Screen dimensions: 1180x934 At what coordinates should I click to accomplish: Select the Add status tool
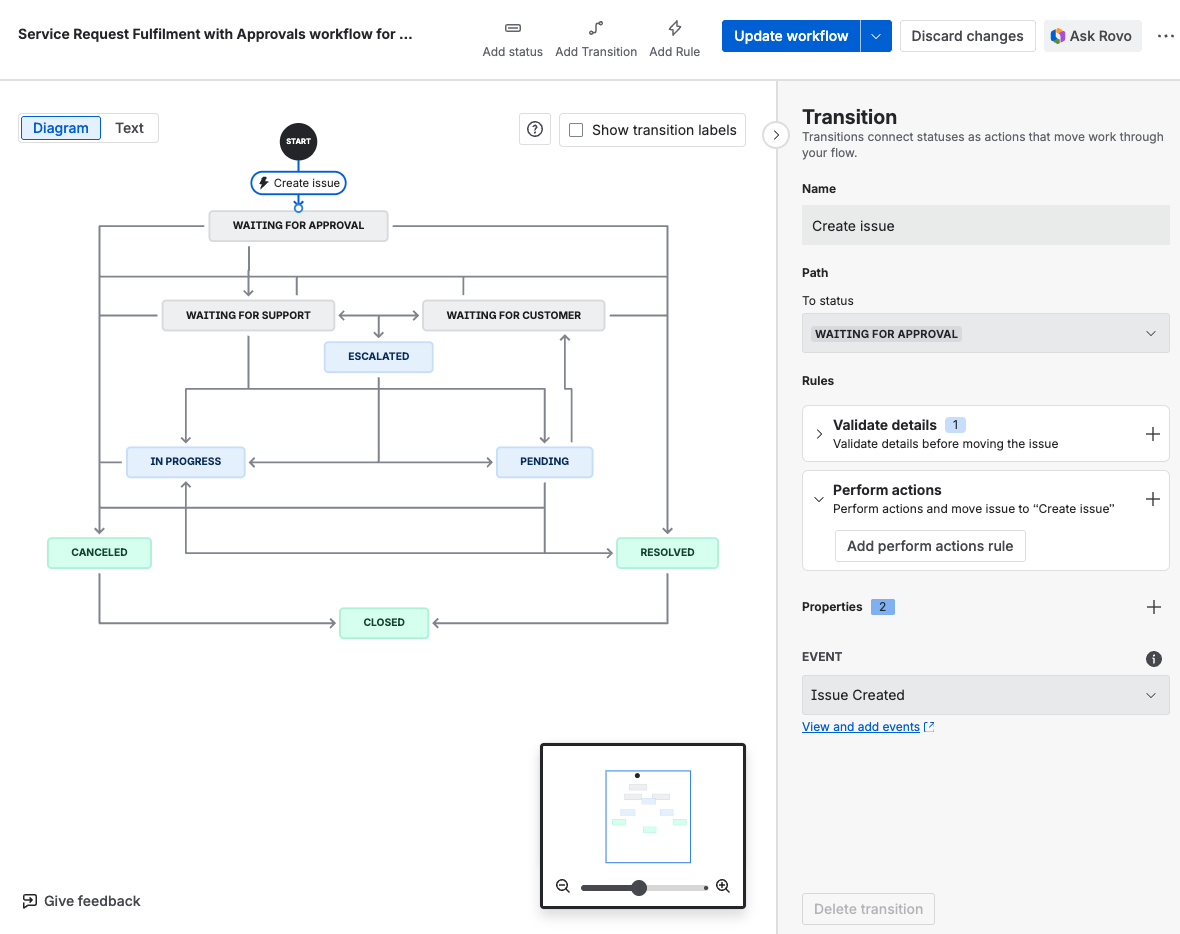click(x=512, y=36)
